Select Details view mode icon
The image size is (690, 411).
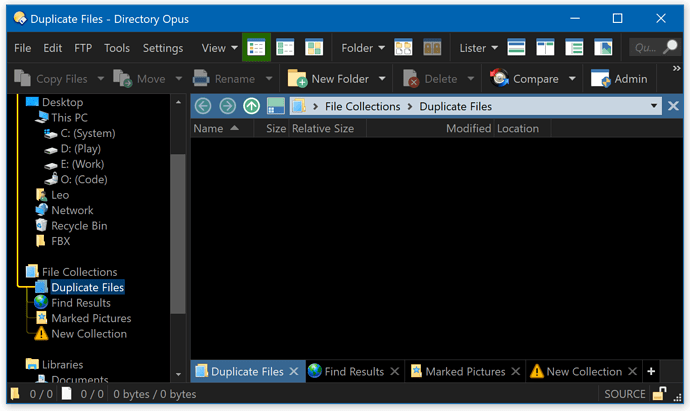[x=256, y=48]
